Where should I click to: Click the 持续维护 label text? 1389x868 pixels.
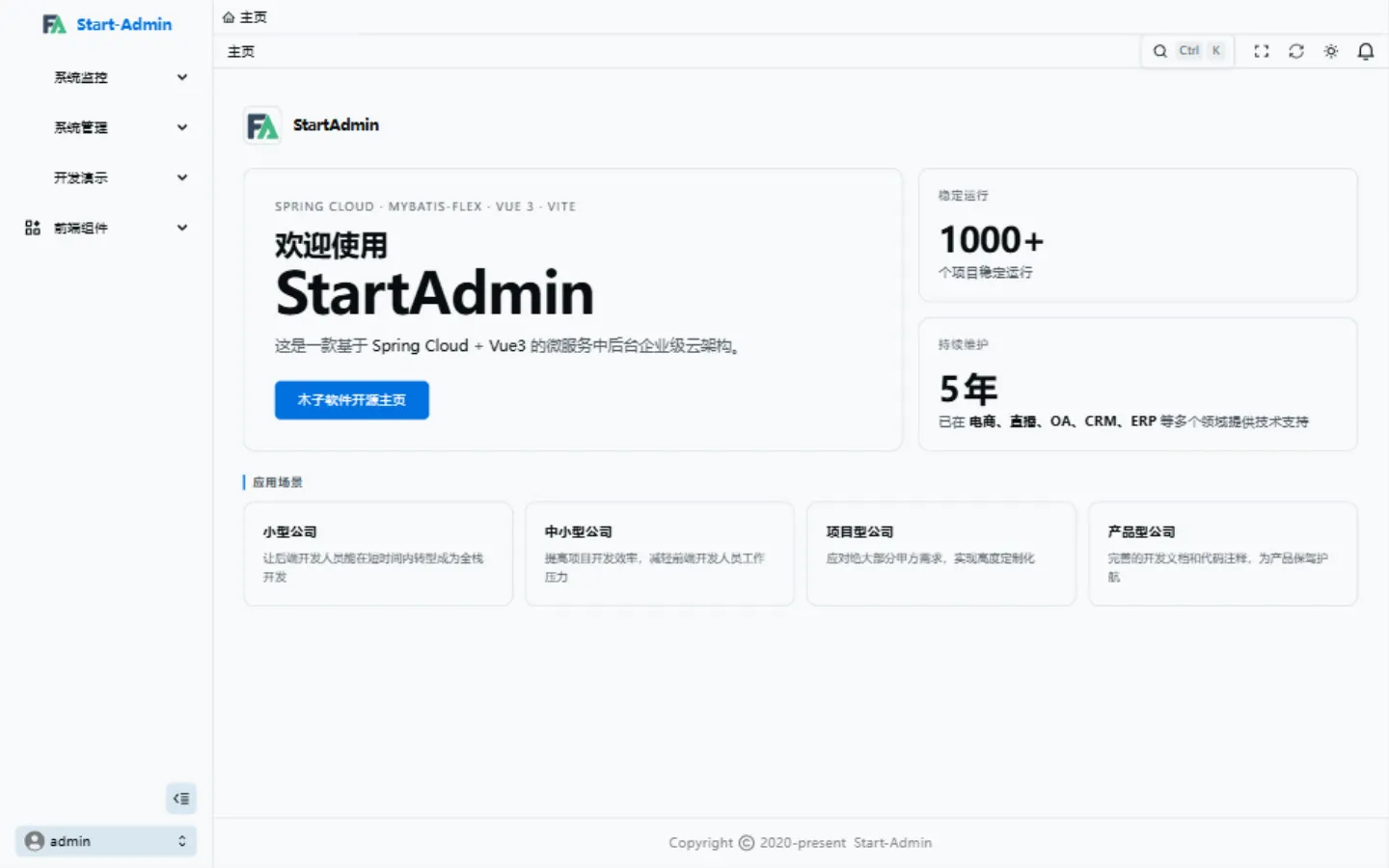[x=964, y=344]
